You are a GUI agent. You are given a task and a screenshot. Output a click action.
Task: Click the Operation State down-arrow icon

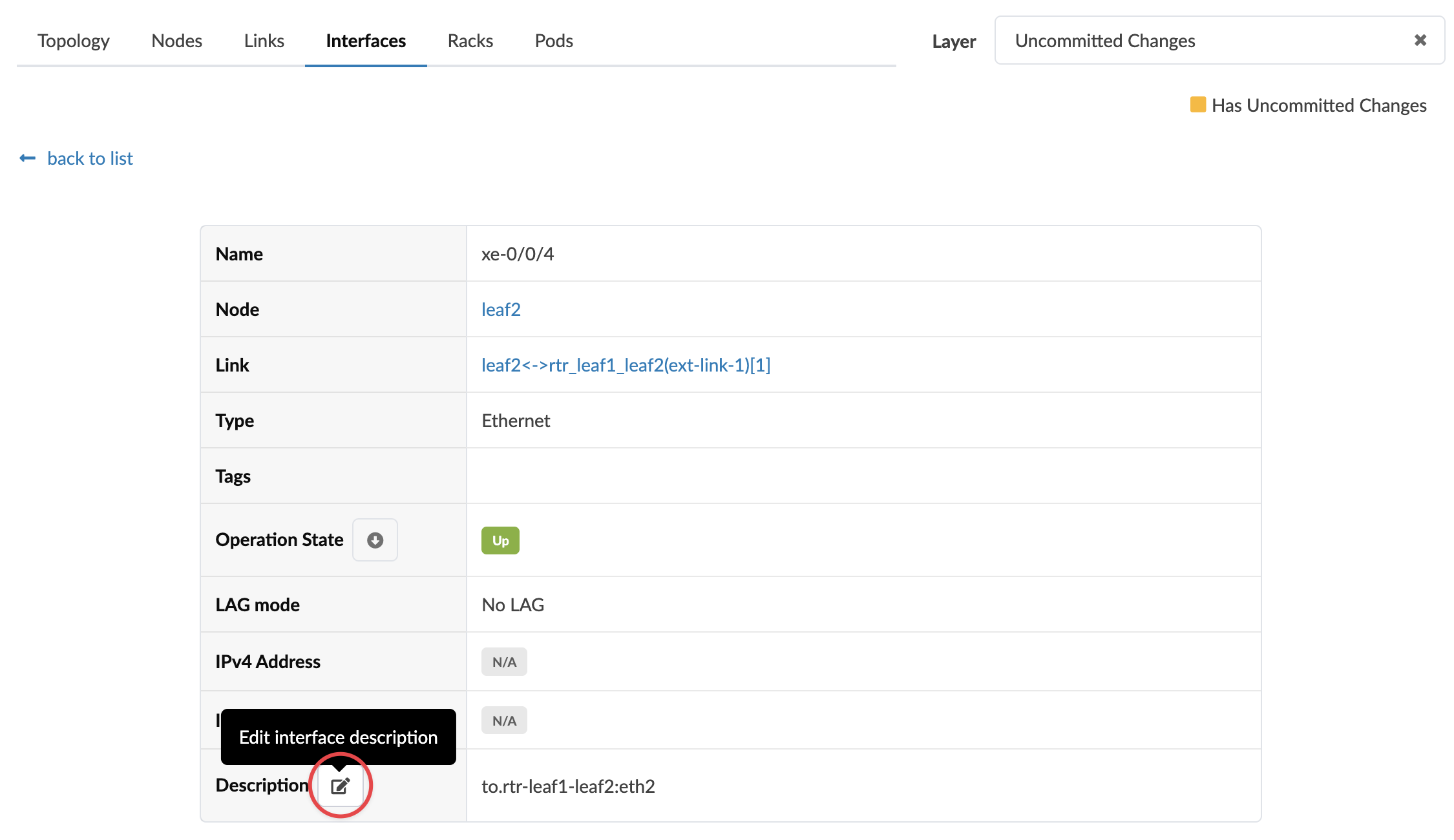pyautogui.click(x=375, y=540)
